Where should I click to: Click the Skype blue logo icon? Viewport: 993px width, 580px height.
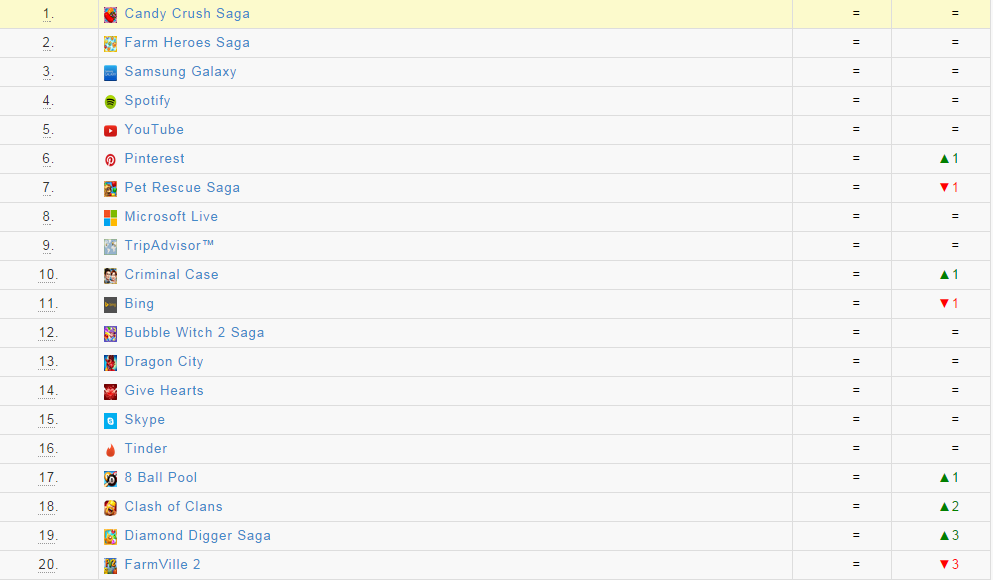(110, 421)
